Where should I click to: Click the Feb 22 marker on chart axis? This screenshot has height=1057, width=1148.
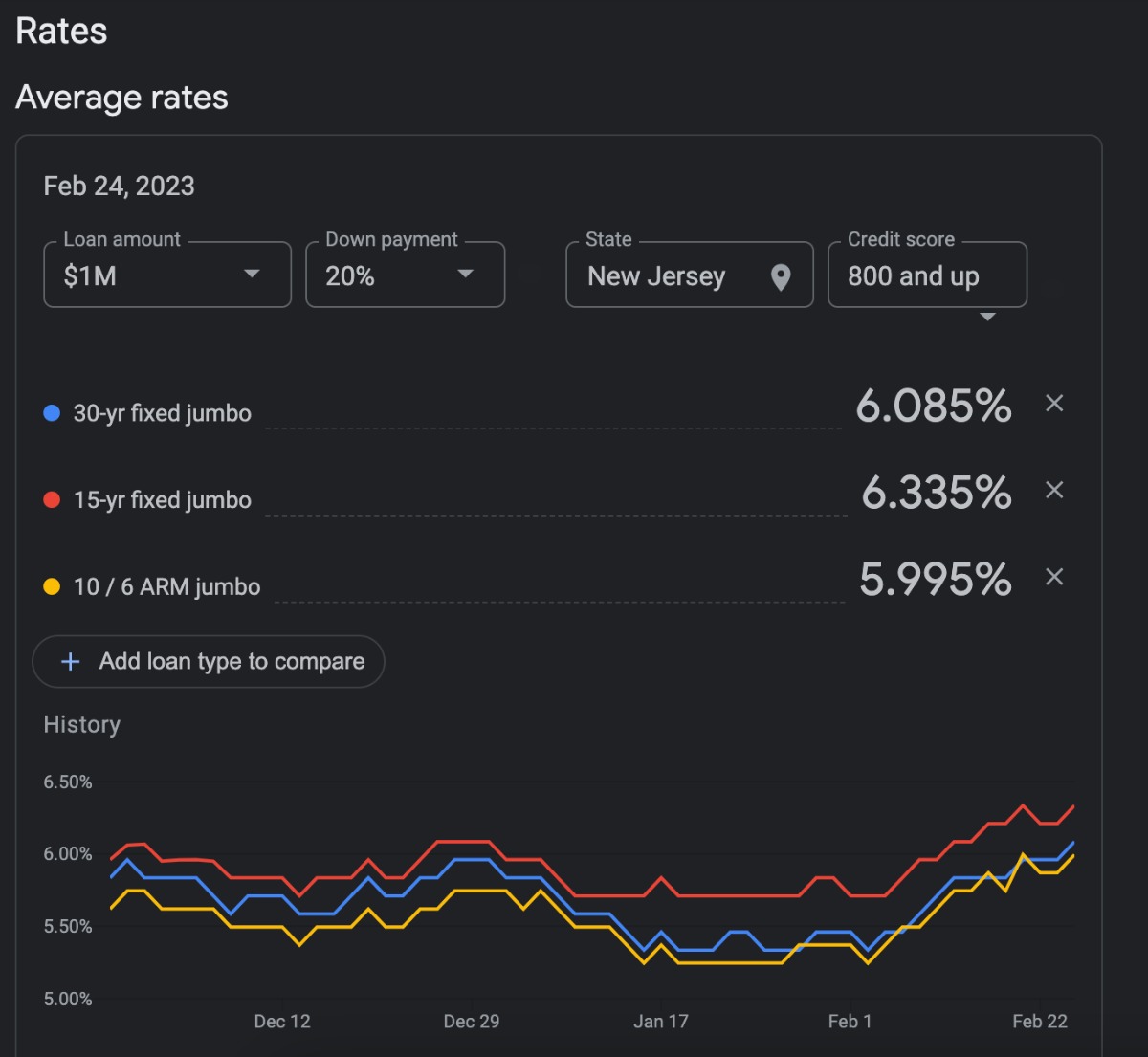(x=1040, y=1022)
